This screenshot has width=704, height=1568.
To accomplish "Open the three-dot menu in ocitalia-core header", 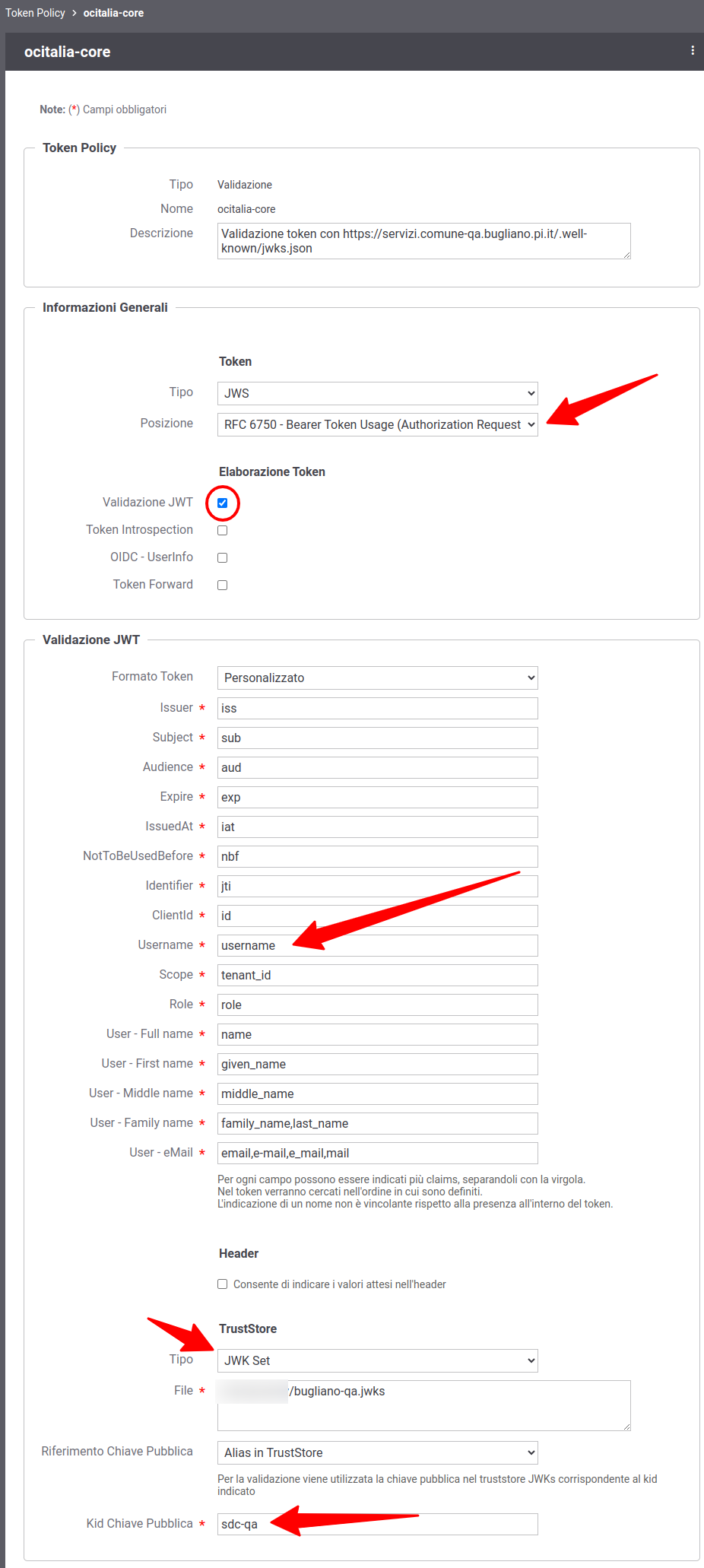I will [692, 50].
